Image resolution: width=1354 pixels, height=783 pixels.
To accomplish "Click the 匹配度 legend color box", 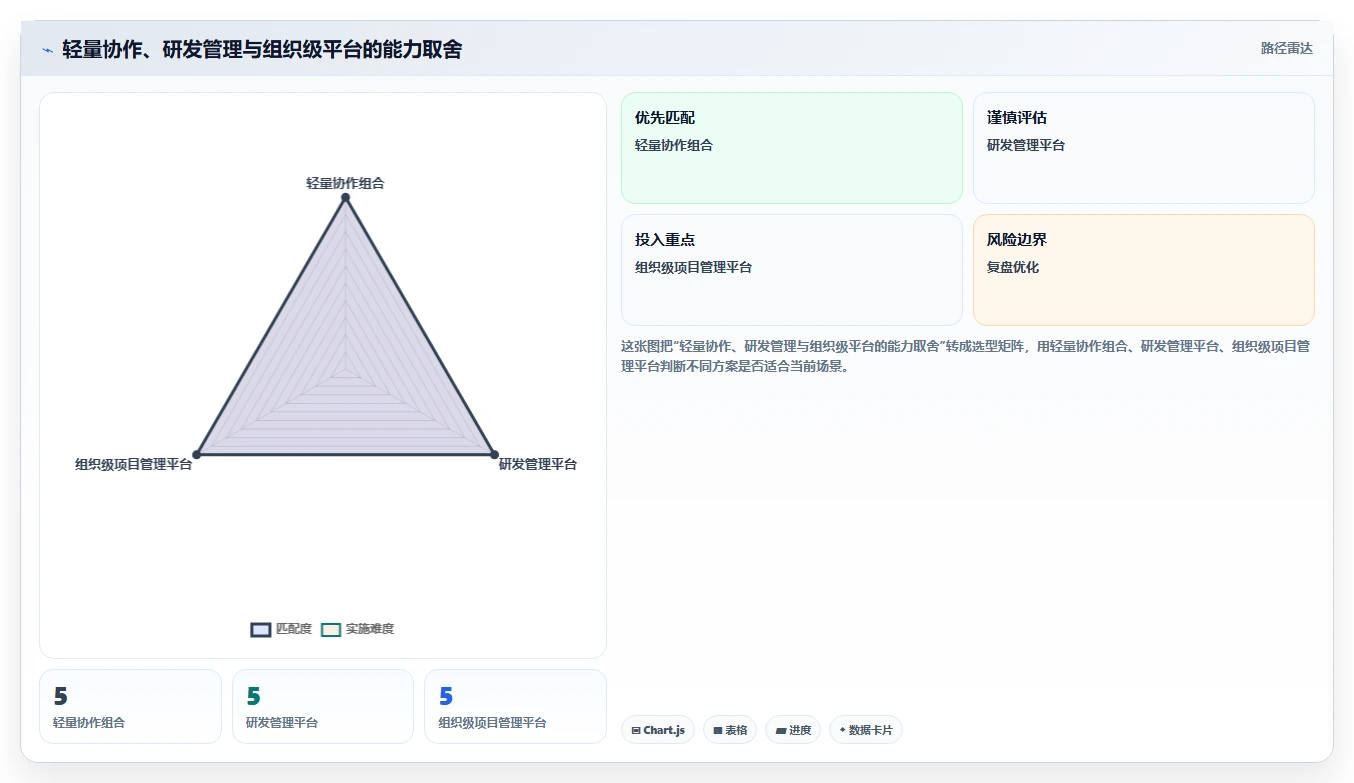I will coord(261,629).
